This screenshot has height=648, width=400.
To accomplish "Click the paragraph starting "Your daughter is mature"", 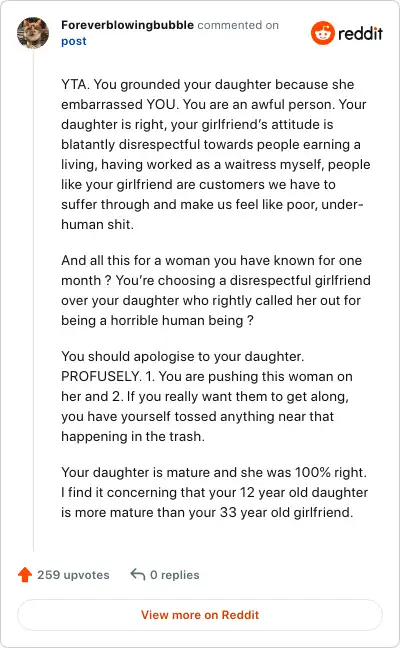I will 214,492.
